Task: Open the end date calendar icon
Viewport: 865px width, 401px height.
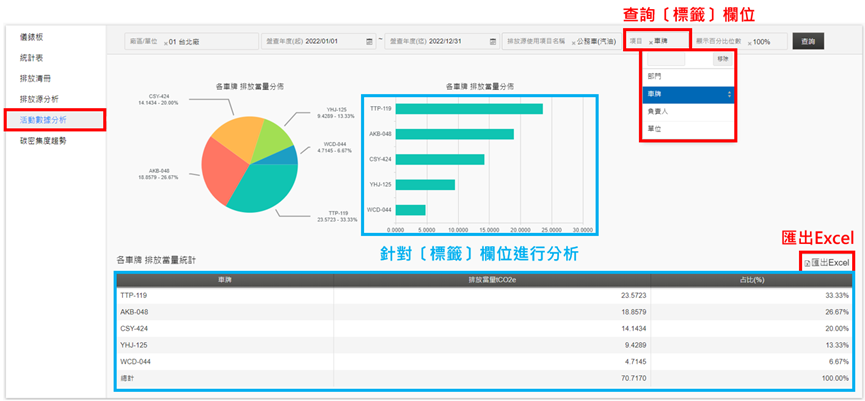Action: [493, 42]
